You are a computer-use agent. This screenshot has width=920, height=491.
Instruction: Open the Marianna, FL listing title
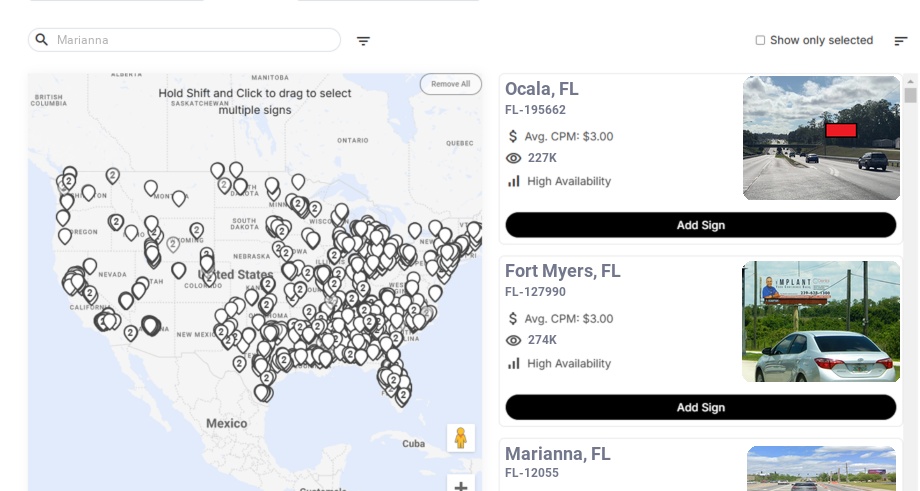[x=557, y=454]
